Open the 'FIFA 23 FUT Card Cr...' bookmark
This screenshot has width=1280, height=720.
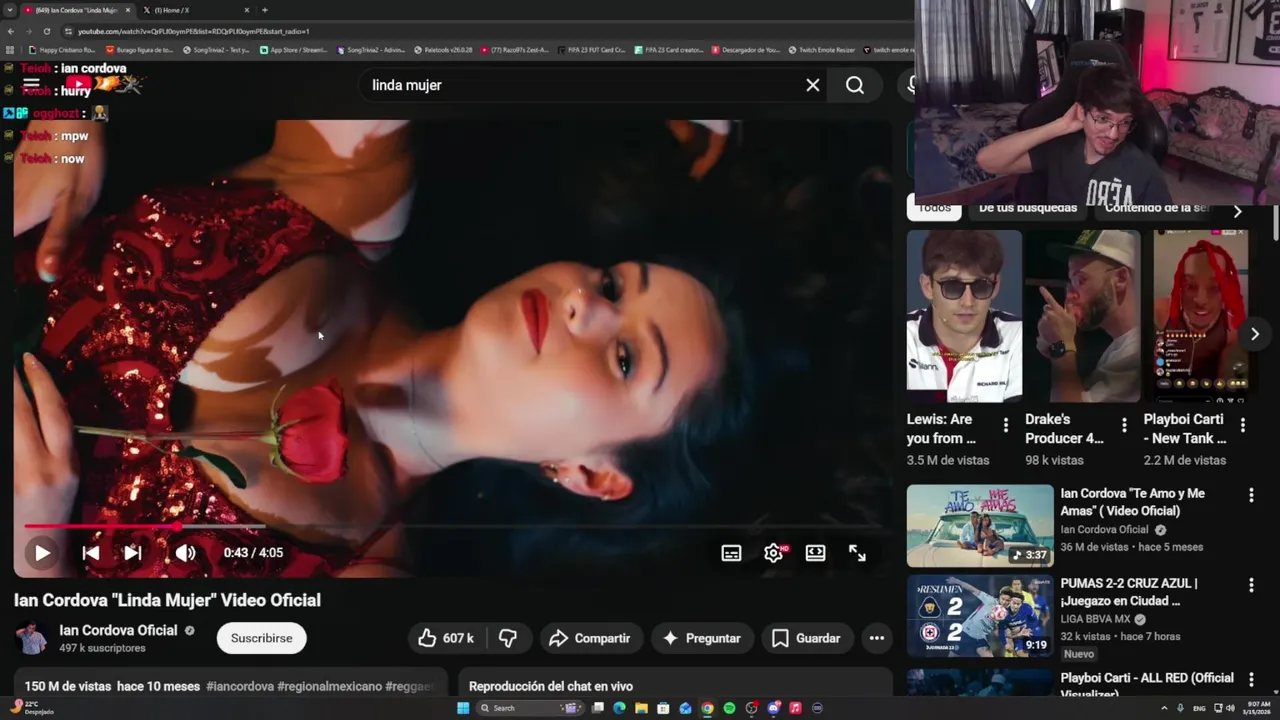[x=591, y=50]
